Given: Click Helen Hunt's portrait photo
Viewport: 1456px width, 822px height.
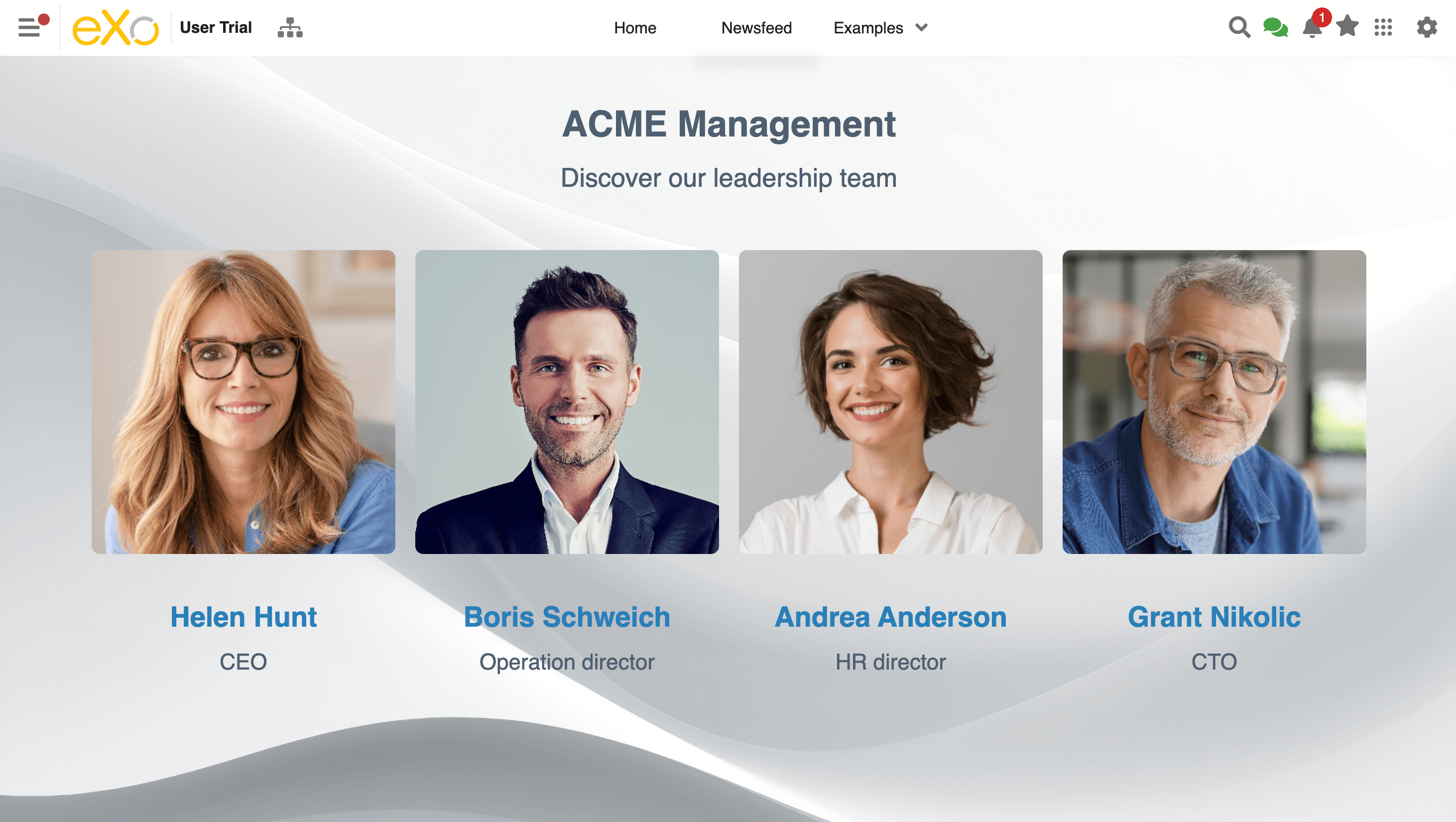Looking at the screenshot, I should pyautogui.click(x=243, y=402).
